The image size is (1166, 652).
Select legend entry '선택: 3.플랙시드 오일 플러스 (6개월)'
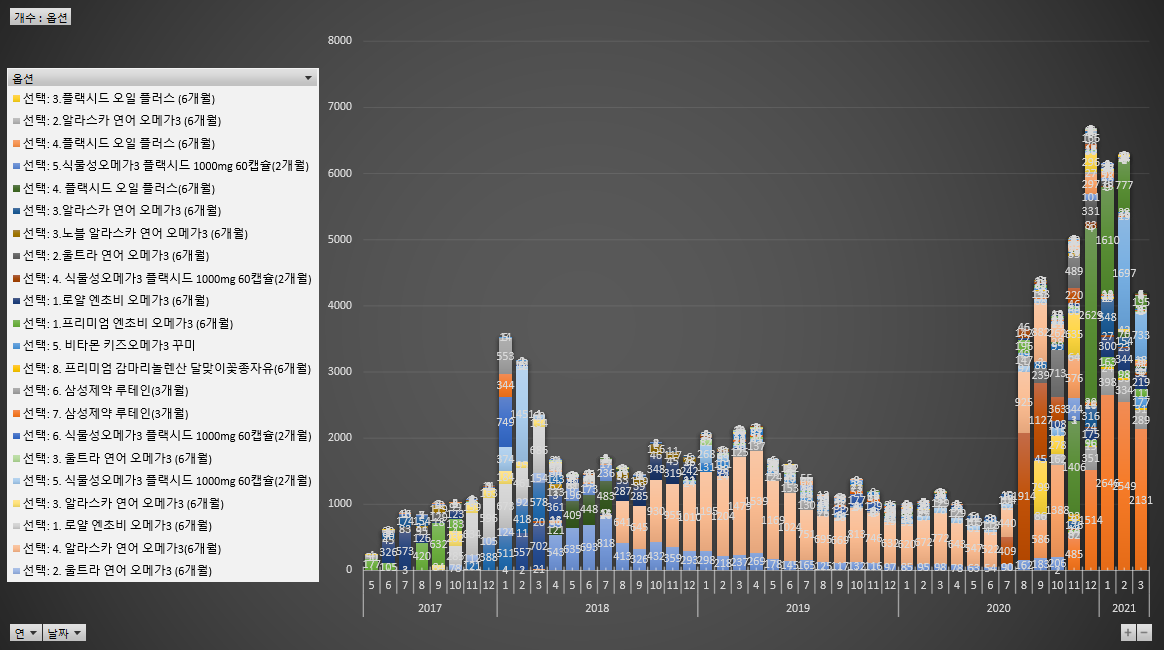coord(119,98)
